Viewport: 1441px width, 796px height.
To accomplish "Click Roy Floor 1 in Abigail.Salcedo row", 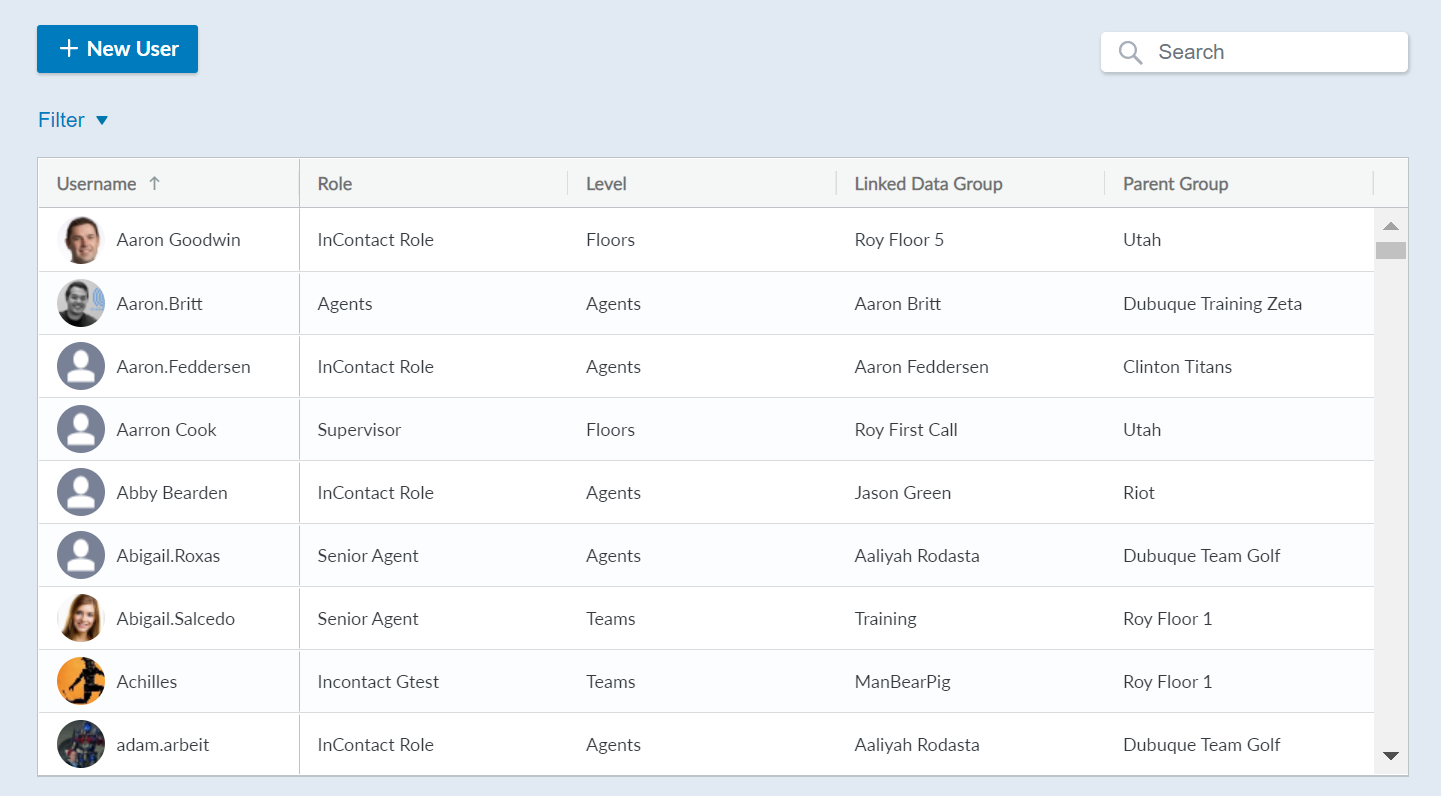I will point(1167,619).
